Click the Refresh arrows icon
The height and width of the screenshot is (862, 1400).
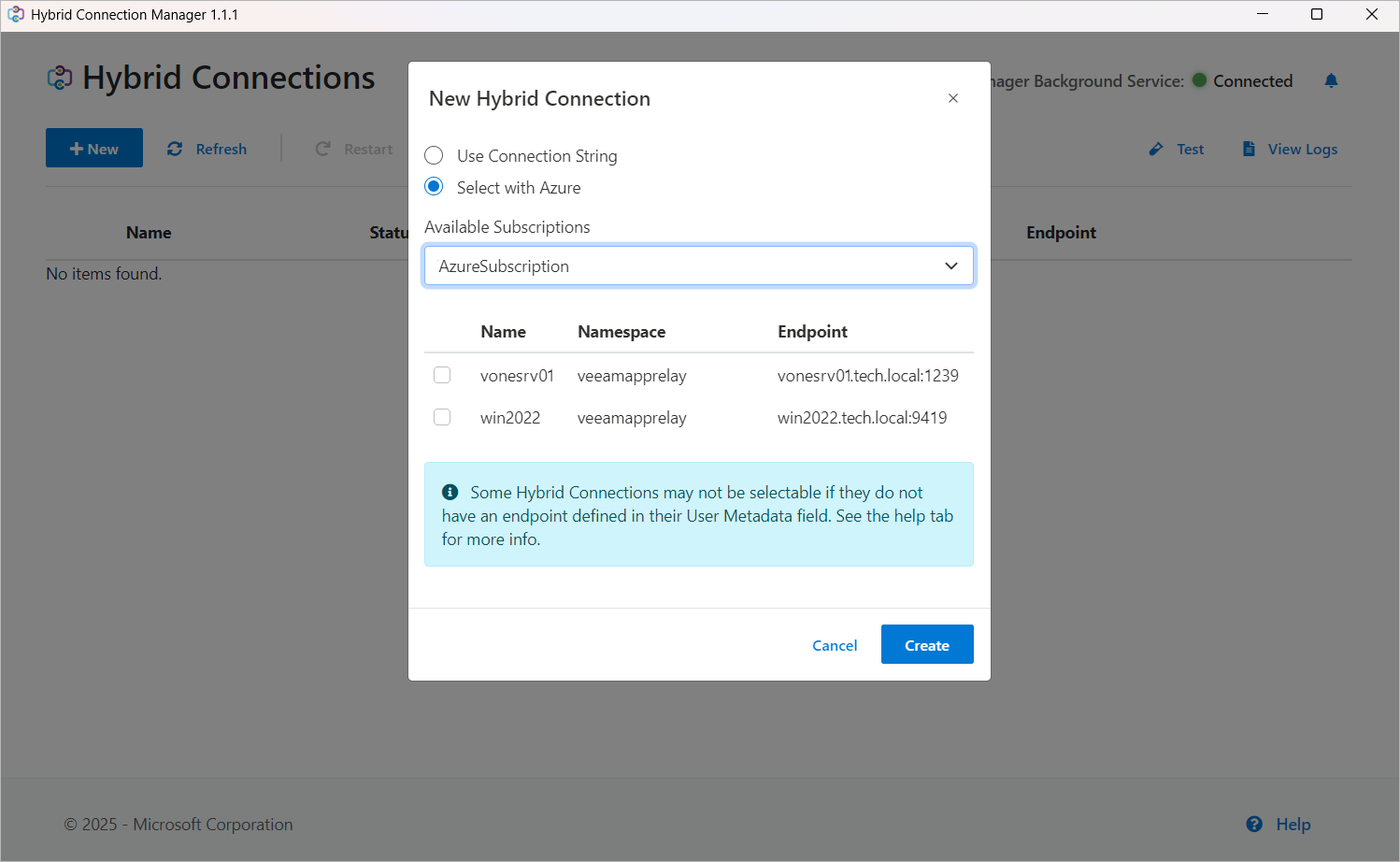[x=175, y=149]
